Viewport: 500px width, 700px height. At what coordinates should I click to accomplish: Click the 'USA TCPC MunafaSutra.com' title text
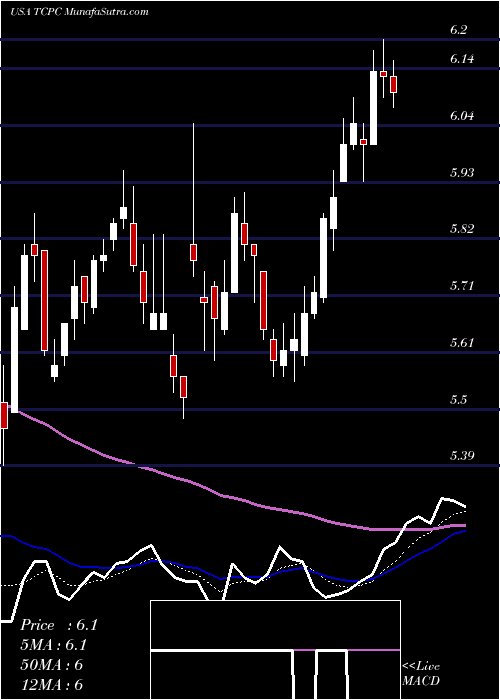pos(79,12)
